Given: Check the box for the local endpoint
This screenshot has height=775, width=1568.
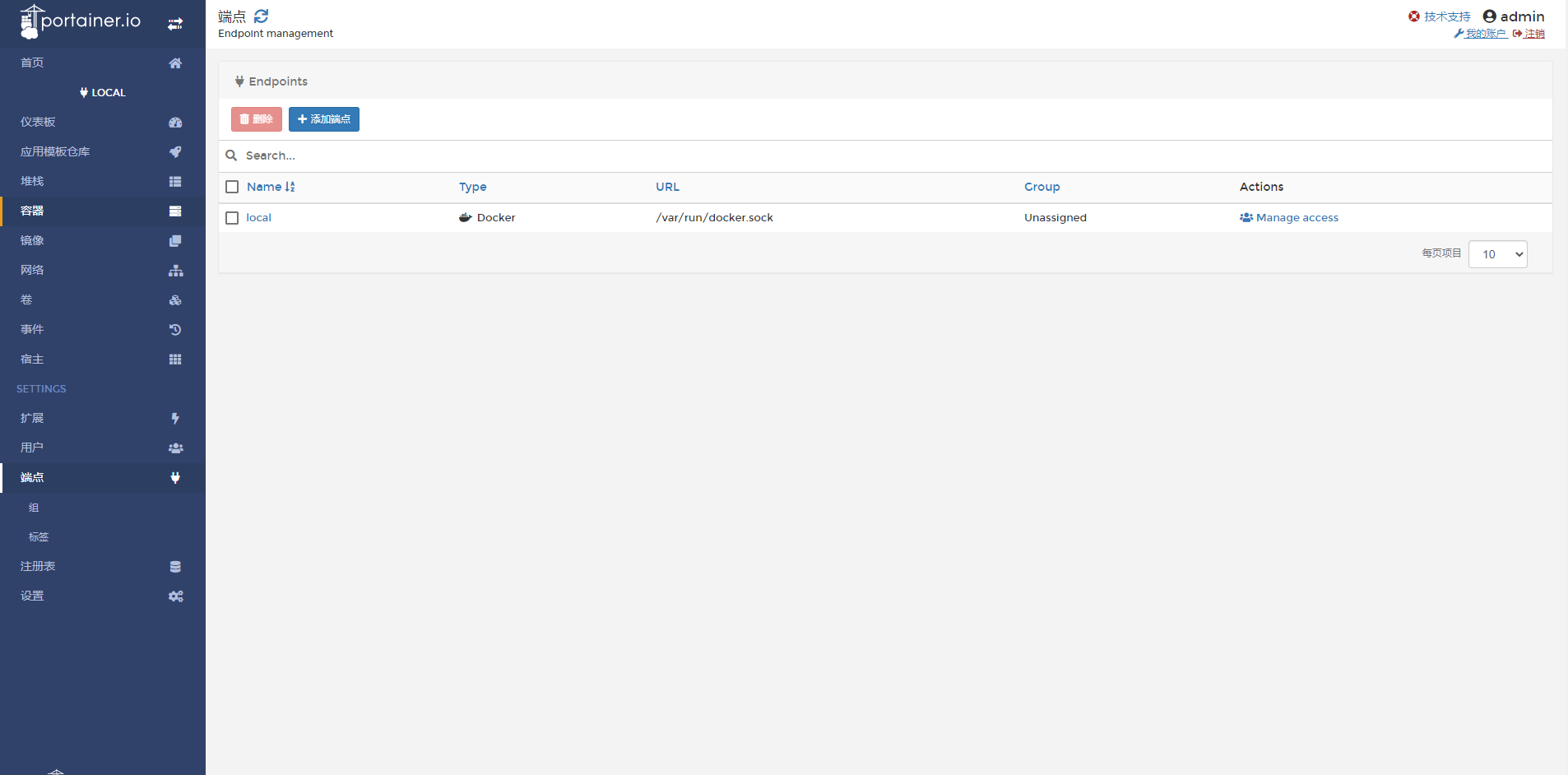Looking at the screenshot, I should tap(232, 218).
